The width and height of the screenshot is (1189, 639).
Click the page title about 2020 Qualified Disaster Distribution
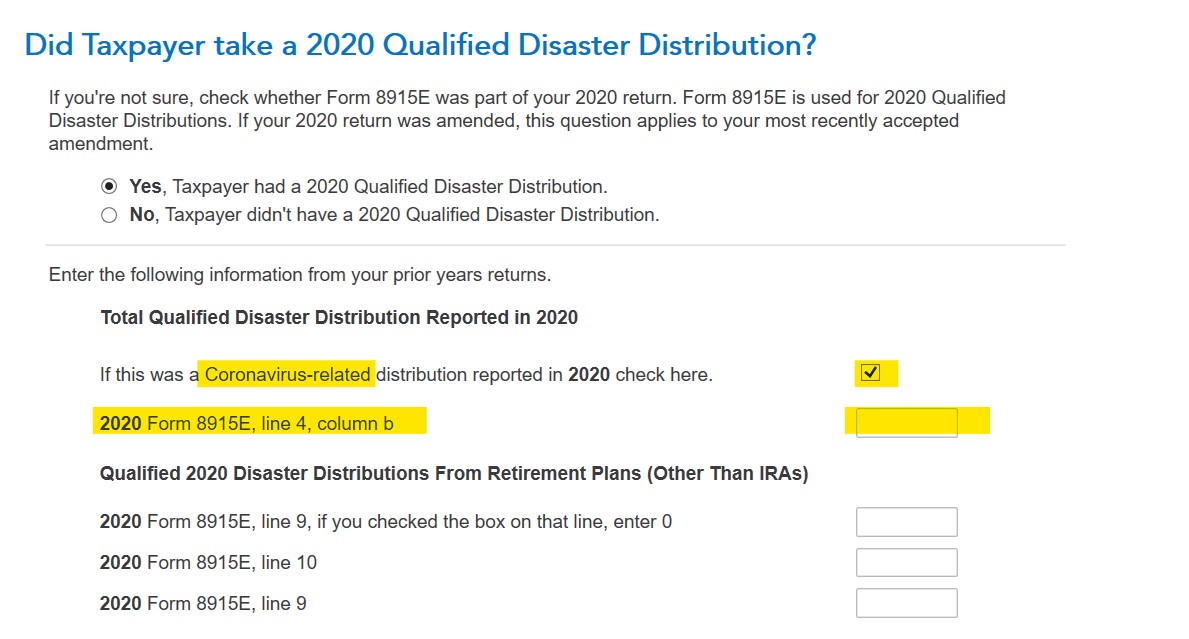pos(421,45)
